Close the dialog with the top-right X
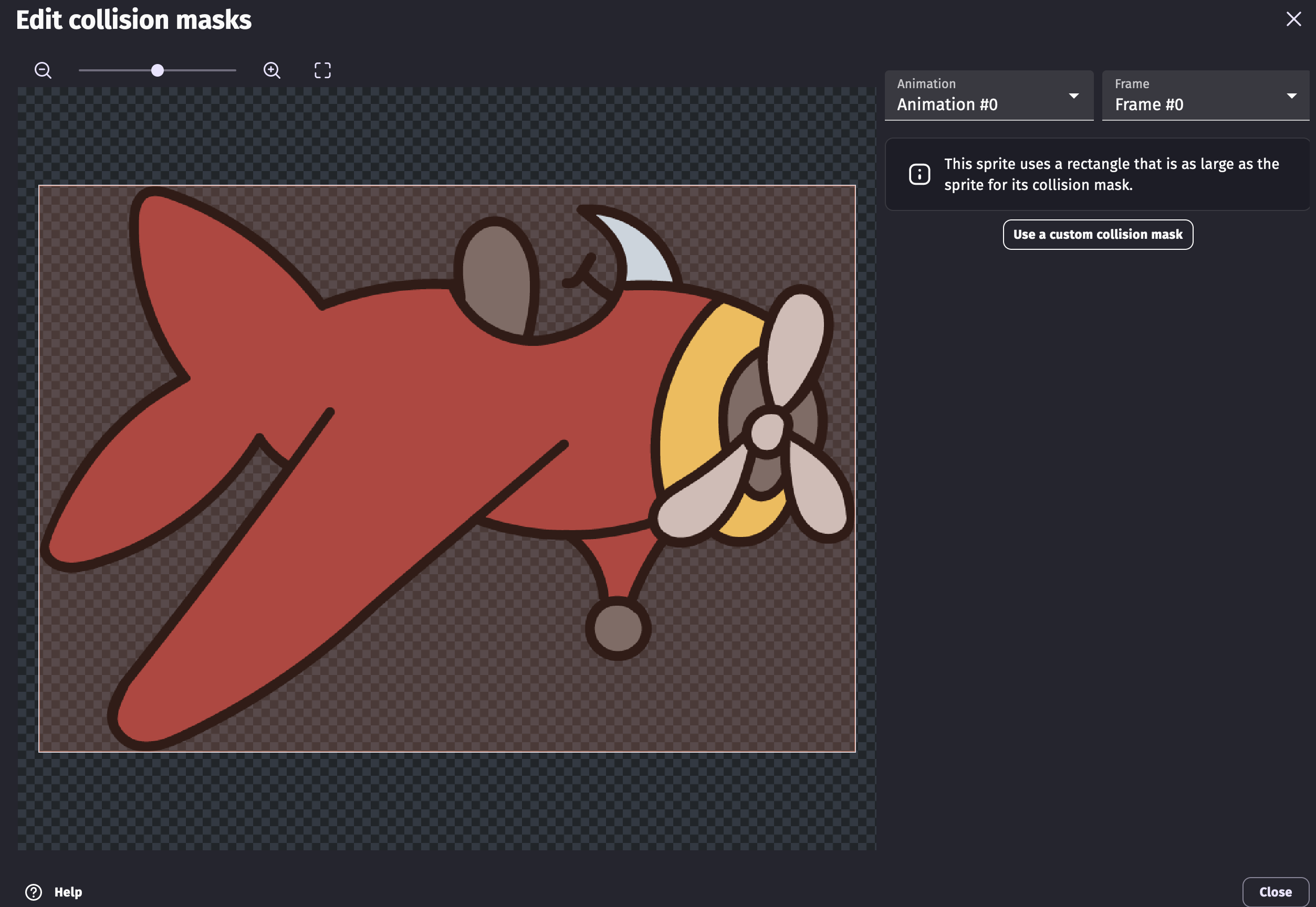Screen dimensions: 1316x907 tap(1293, 19)
